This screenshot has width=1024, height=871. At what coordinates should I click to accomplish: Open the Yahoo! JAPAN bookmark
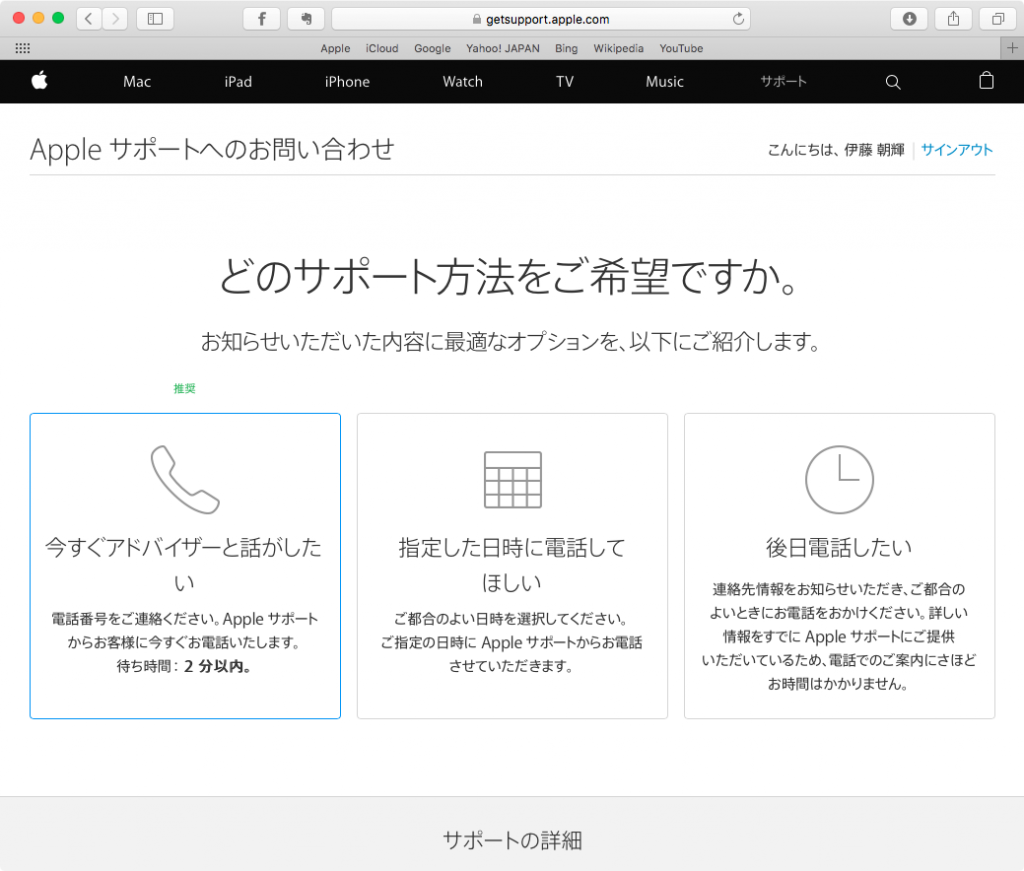503,48
